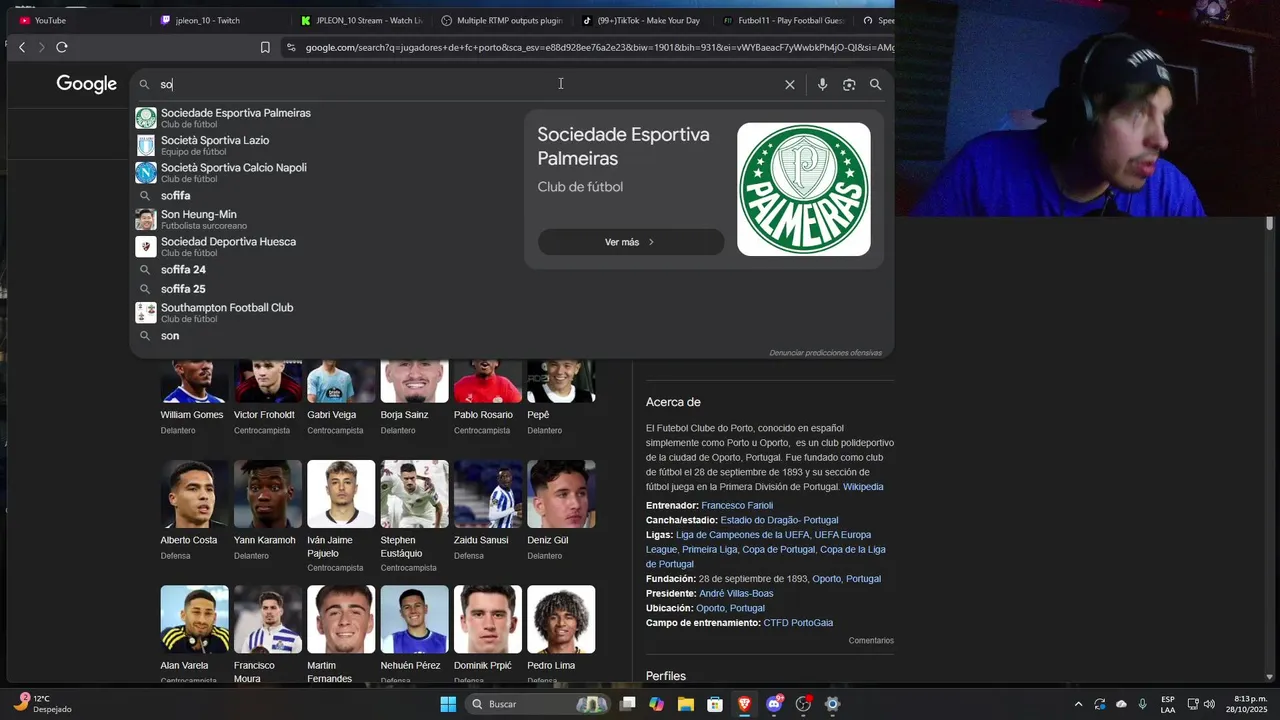Choose the 'son' search suggestion
1280x720 pixels.
click(x=325, y=336)
